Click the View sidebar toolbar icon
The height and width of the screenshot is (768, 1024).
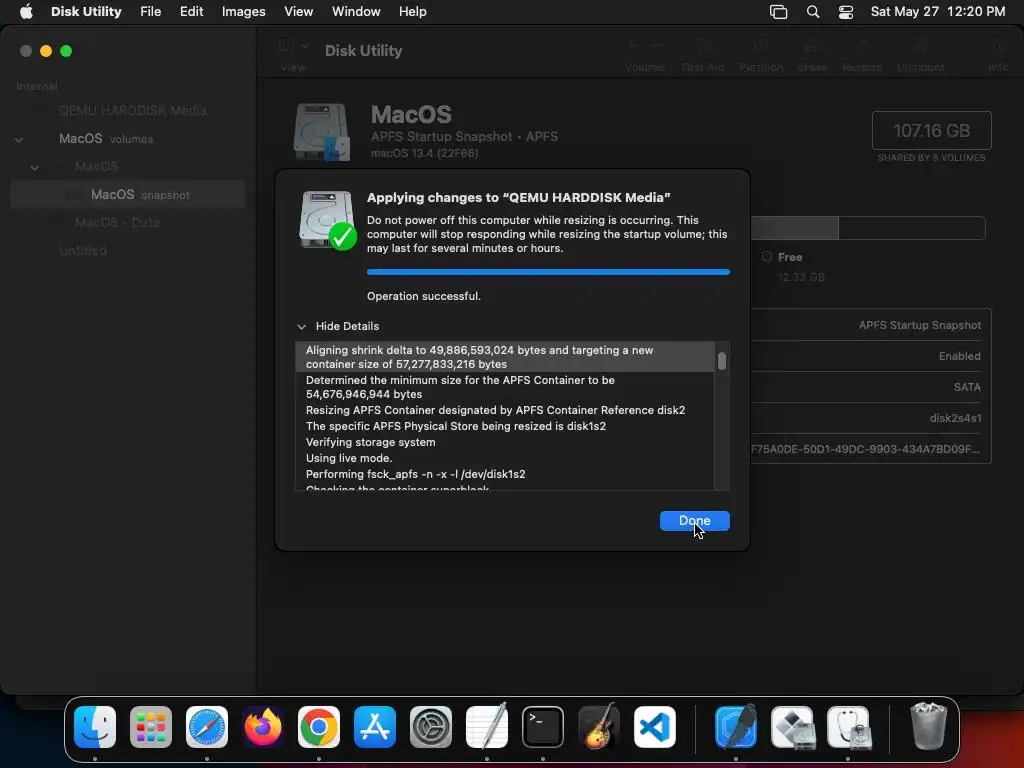[286, 46]
